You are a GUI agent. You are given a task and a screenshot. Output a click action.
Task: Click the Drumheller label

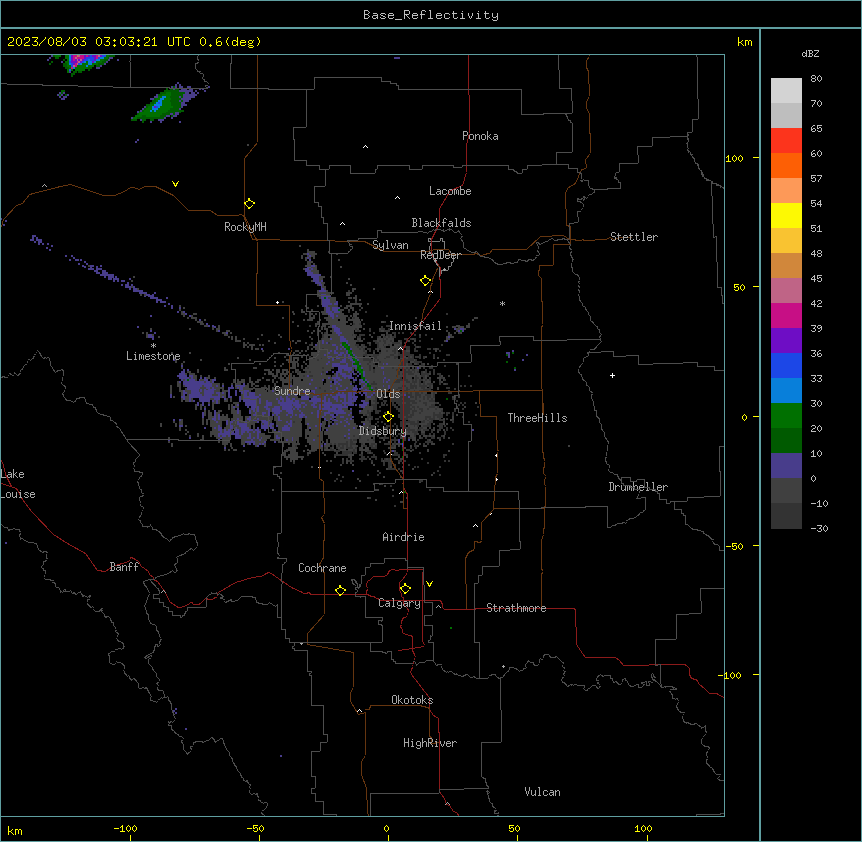pos(638,487)
